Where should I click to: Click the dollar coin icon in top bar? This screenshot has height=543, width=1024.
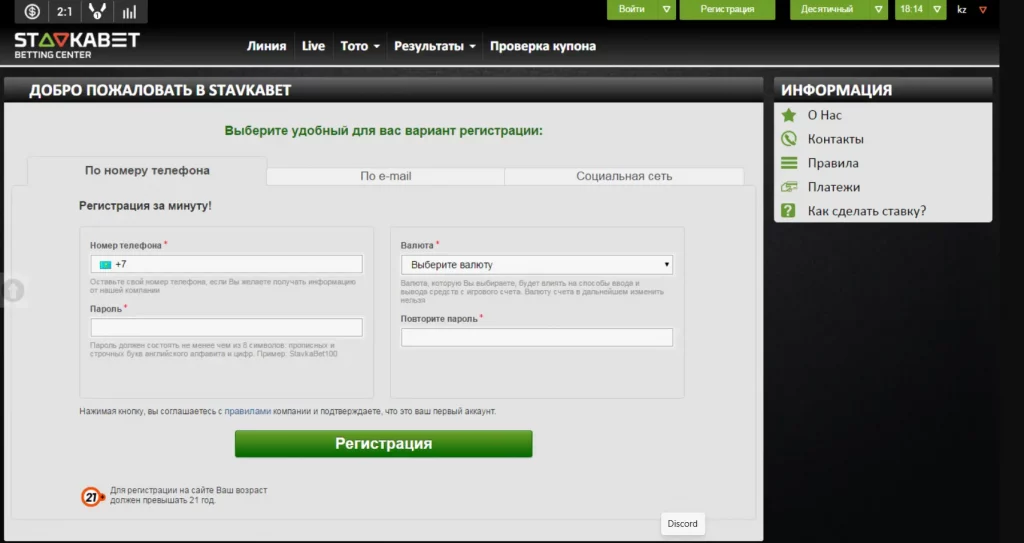[32, 11]
